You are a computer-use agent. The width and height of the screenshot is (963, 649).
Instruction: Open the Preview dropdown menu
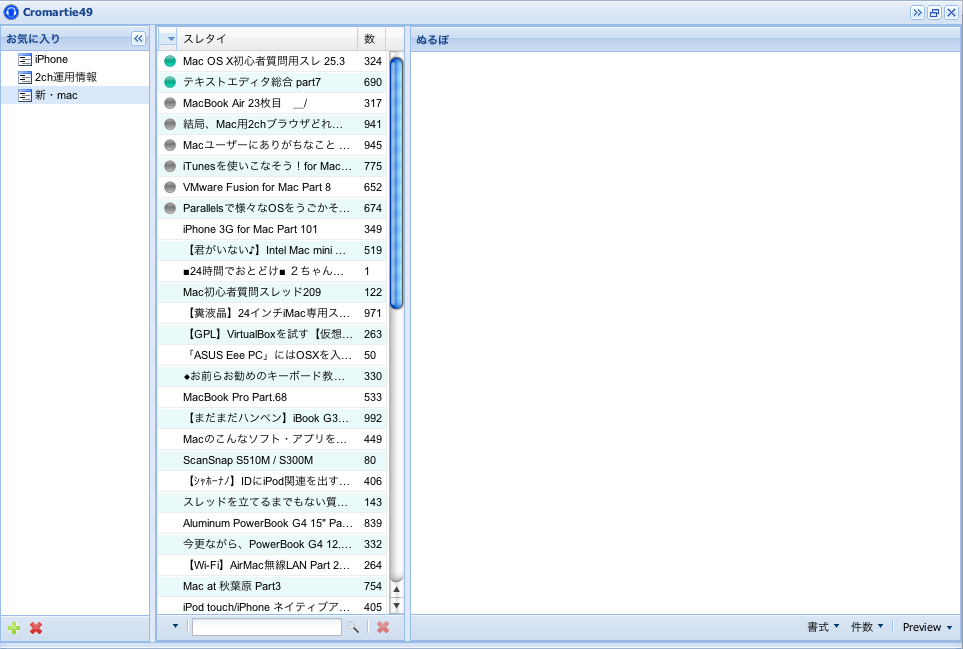(x=926, y=627)
